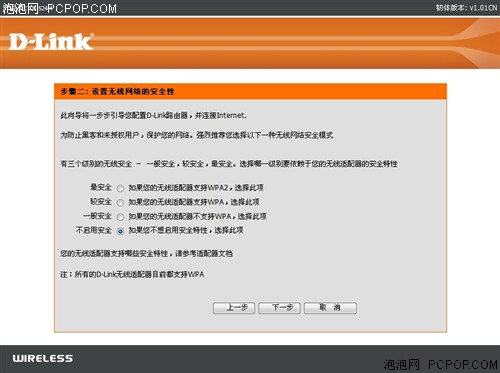Click the text describing three wireless security levels

pos(229,164)
